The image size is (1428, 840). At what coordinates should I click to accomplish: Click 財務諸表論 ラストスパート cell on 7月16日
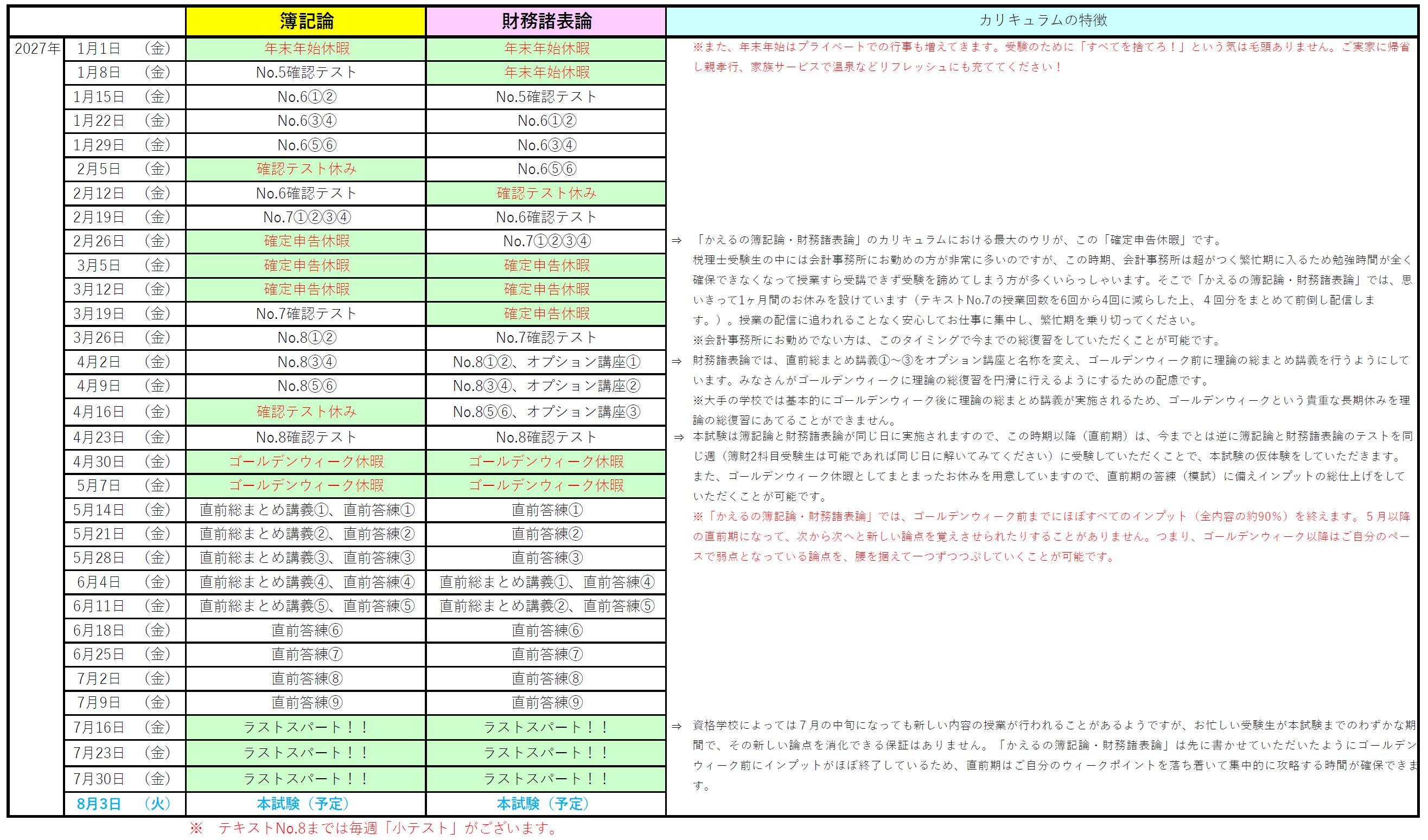click(x=546, y=727)
